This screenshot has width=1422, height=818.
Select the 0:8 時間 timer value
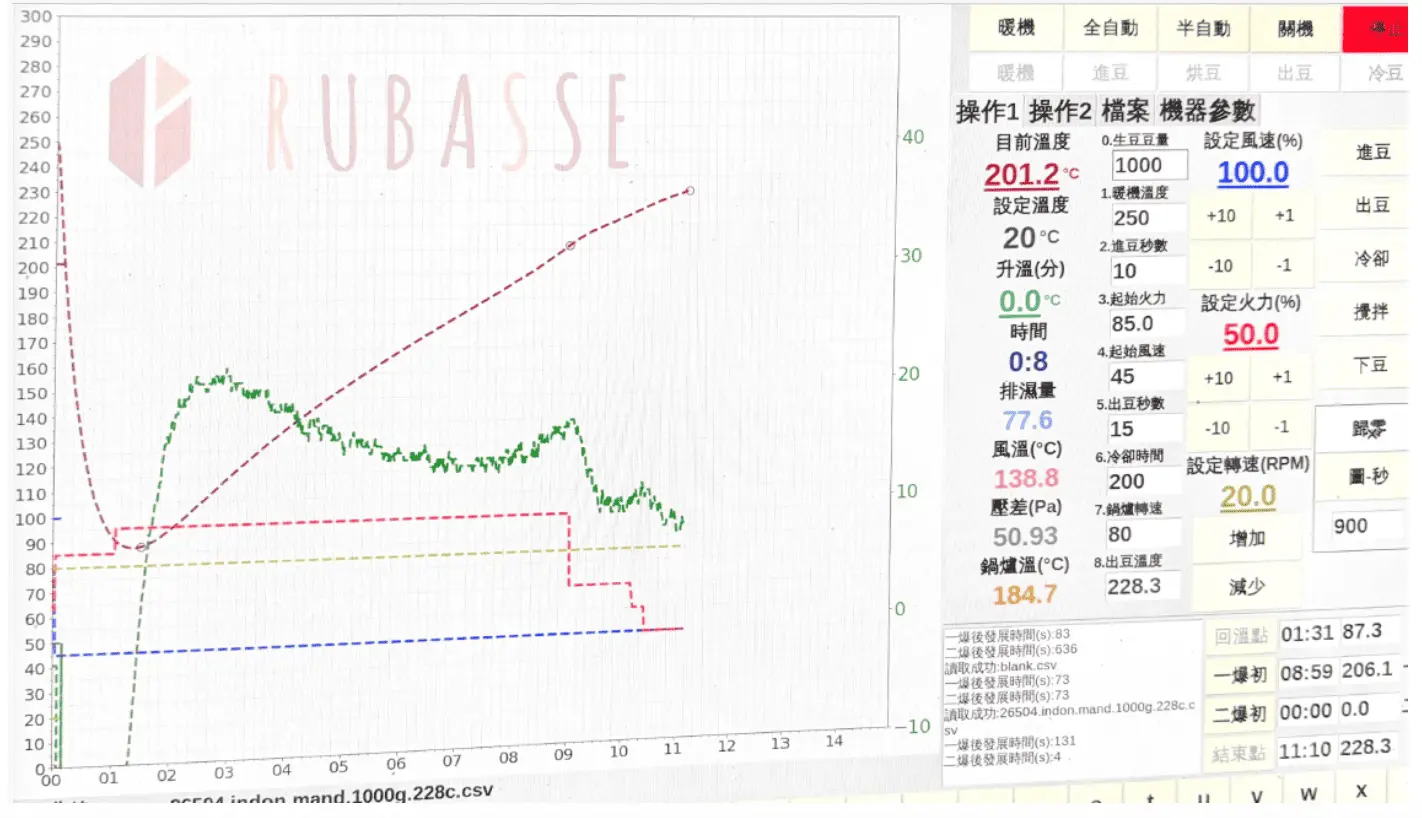1027,361
